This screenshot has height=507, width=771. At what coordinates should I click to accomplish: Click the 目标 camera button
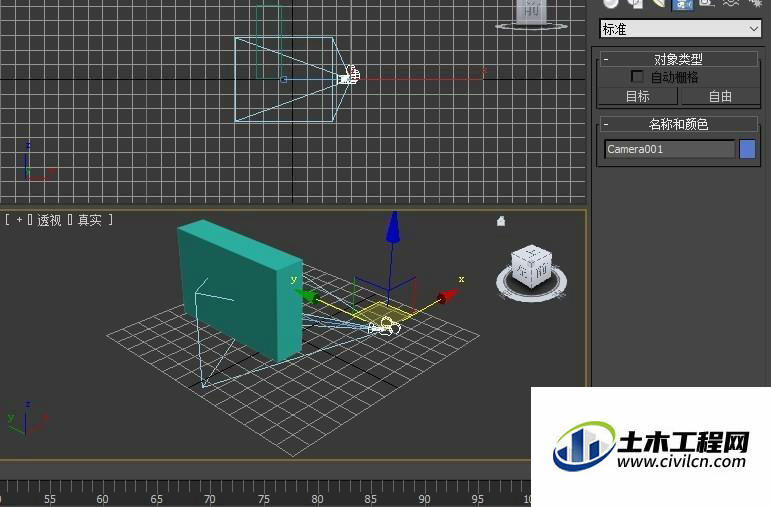(638, 96)
